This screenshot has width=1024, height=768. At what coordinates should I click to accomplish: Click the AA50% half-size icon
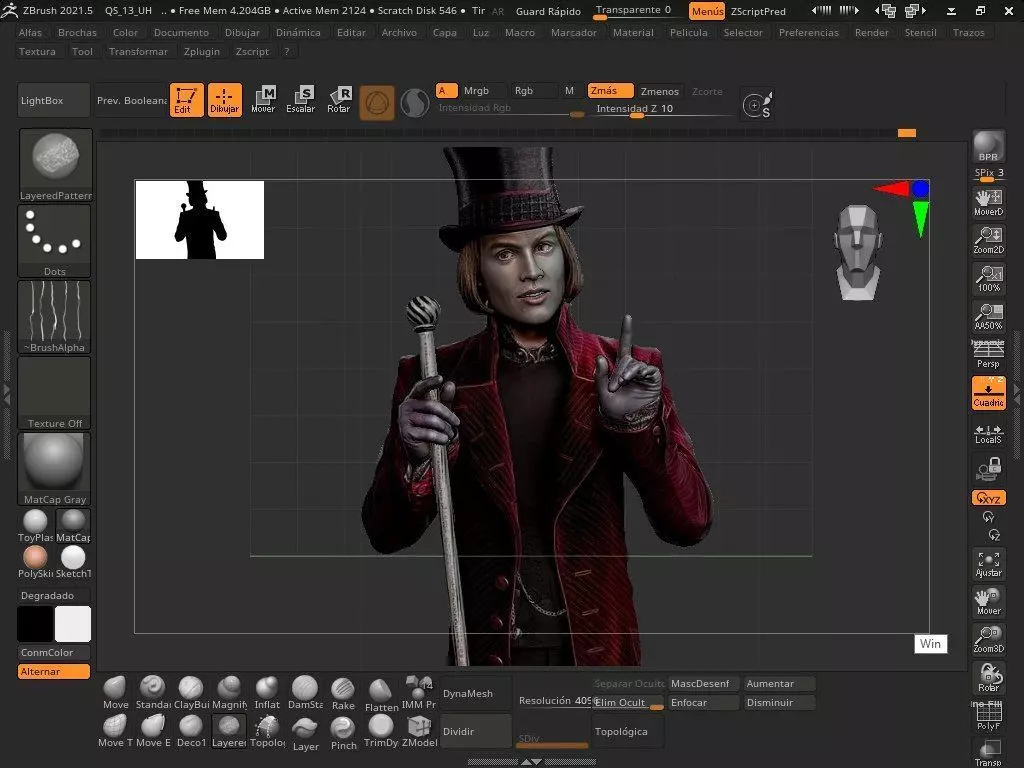coord(988,315)
